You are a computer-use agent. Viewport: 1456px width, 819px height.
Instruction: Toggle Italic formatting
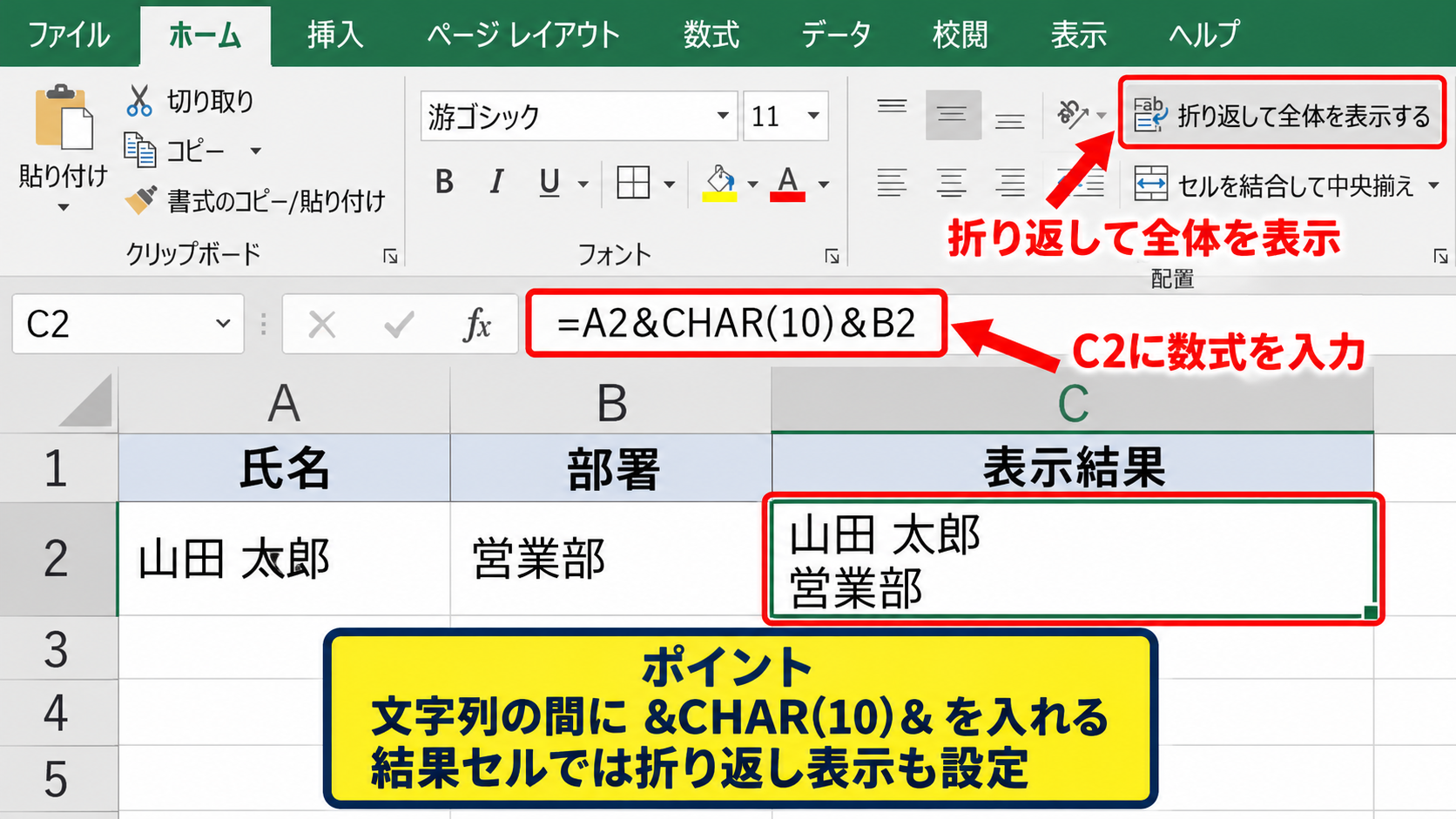(496, 183)
